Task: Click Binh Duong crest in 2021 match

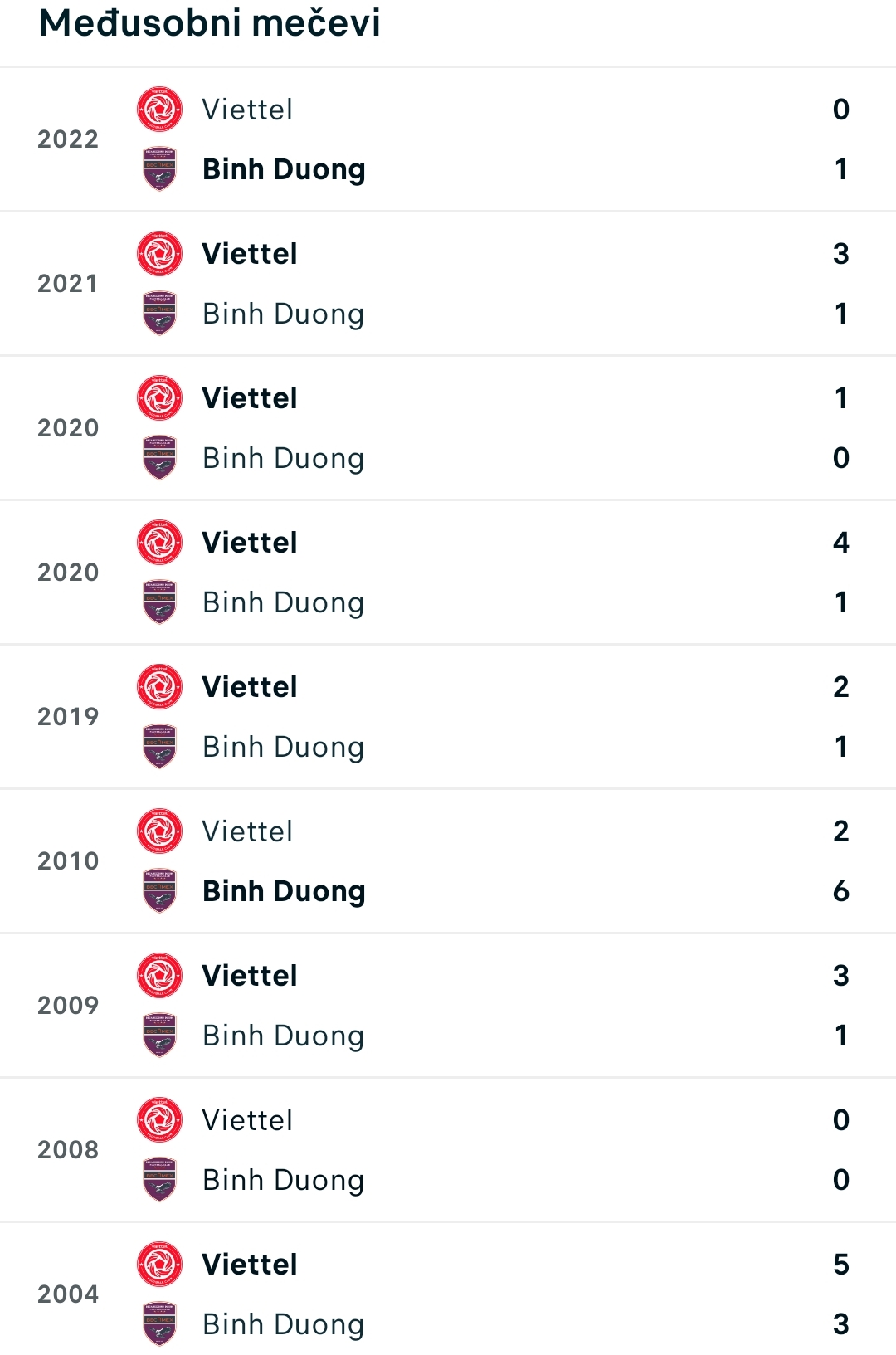Action: pos(159,314)
